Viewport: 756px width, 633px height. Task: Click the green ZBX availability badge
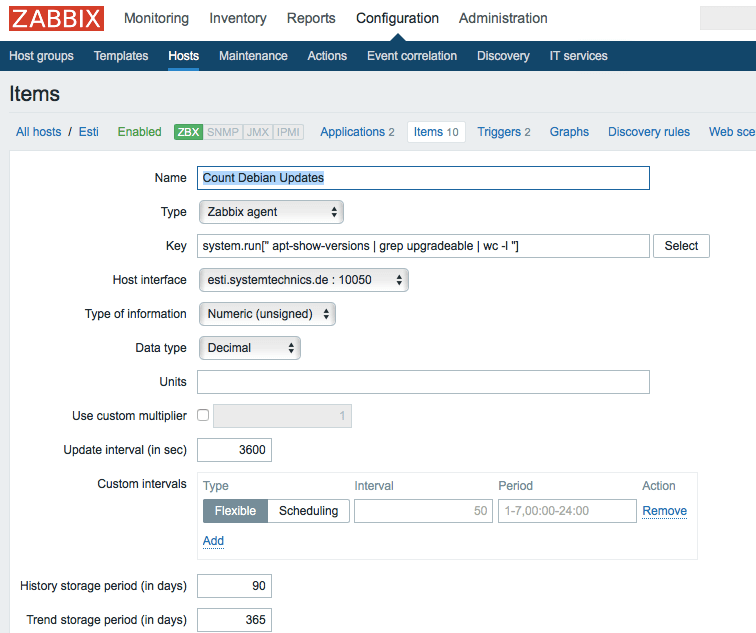click(189, 132)
